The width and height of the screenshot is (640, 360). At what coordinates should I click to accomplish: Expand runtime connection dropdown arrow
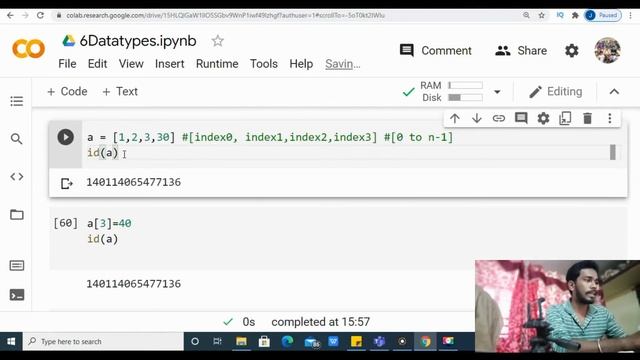click(x=497, y=92)
